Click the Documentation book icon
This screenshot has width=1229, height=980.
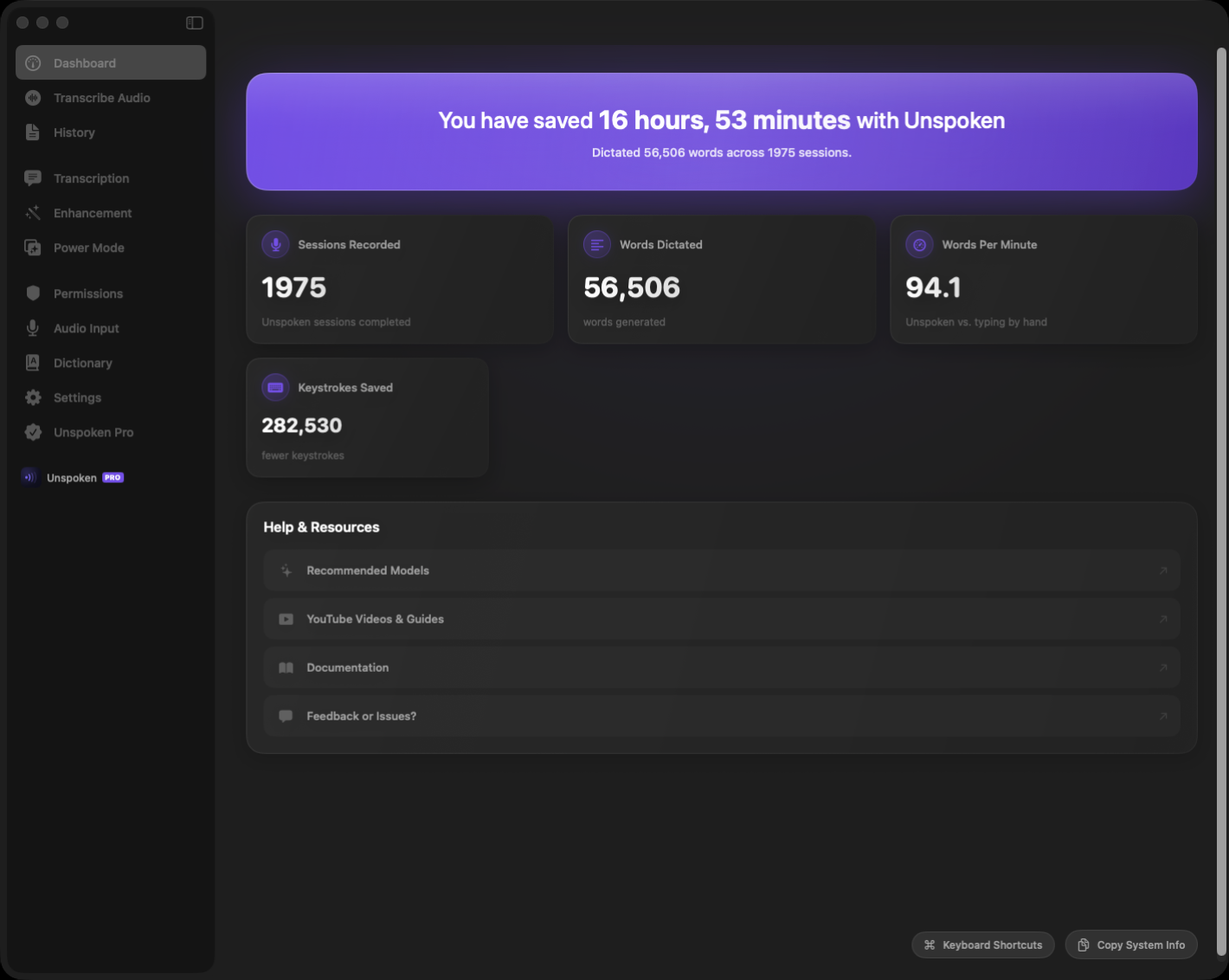[x=286, y=667]
